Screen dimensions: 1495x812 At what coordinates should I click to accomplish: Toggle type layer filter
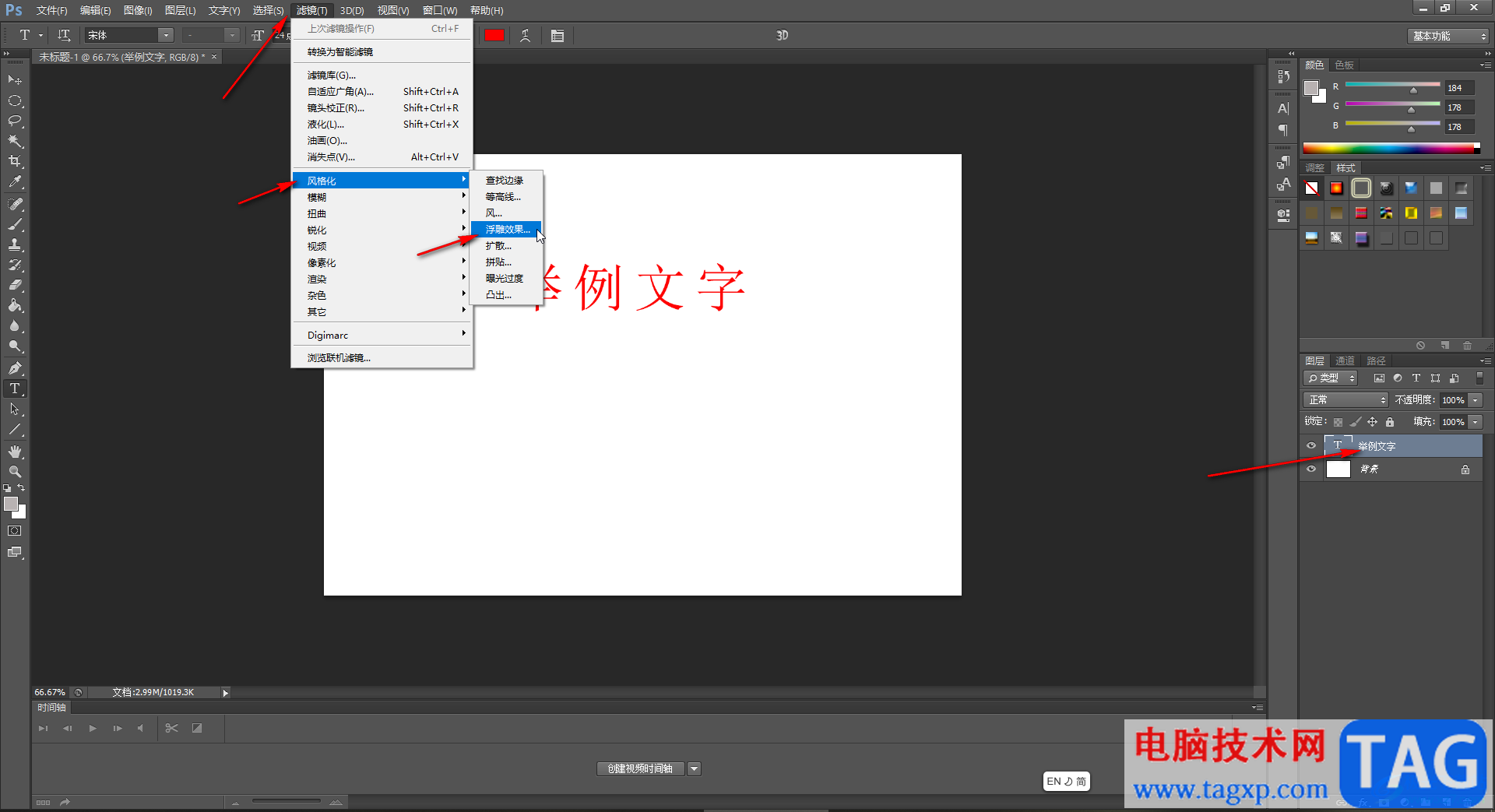[1416, 378]
